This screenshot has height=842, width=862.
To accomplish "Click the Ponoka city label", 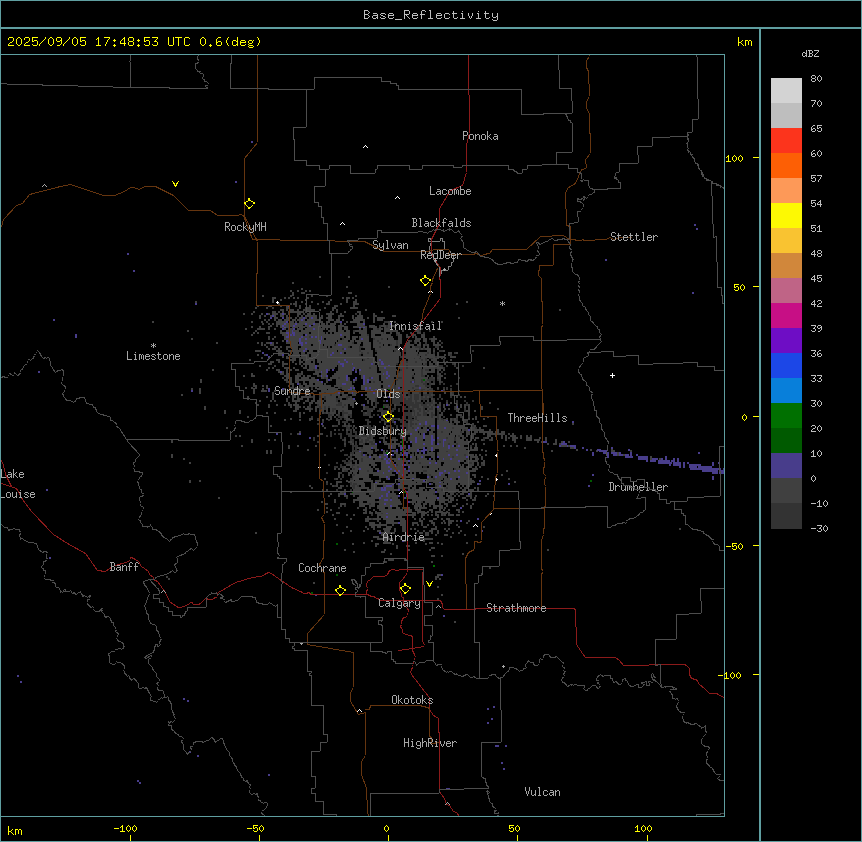I will click(x=480, y=136).
